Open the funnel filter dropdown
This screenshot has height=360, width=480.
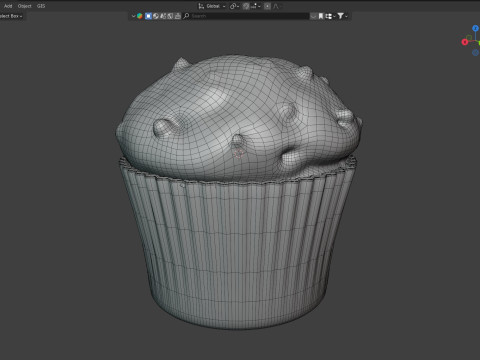(342, 16)
